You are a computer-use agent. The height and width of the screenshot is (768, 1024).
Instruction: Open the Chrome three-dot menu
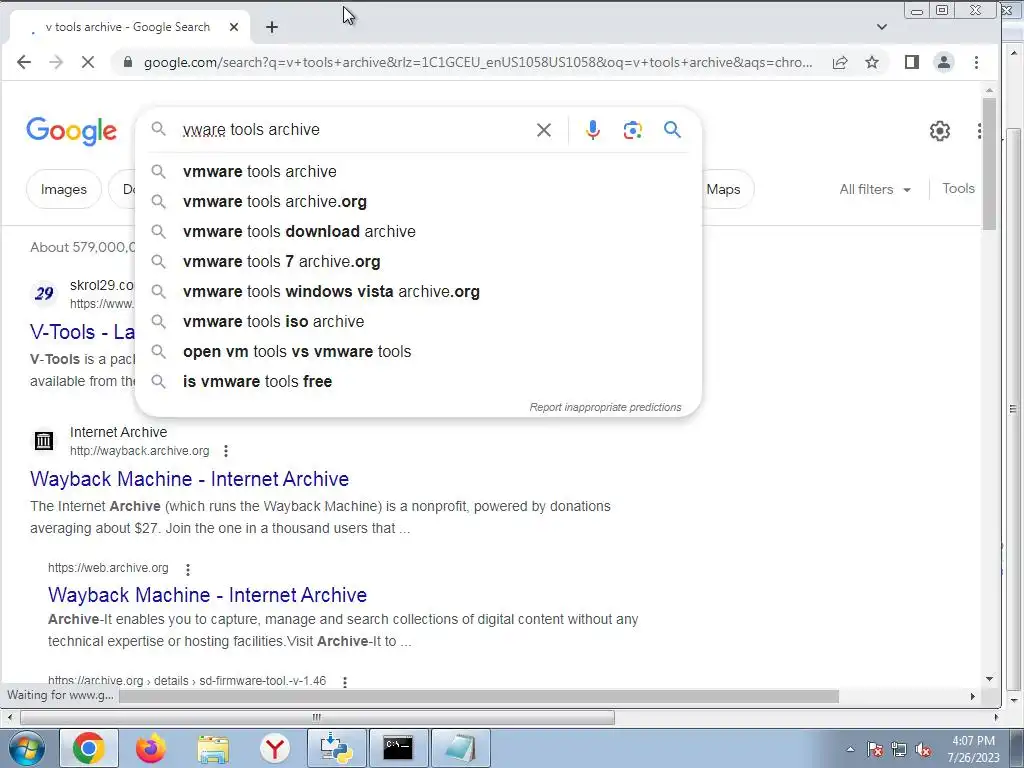[976, 62]
